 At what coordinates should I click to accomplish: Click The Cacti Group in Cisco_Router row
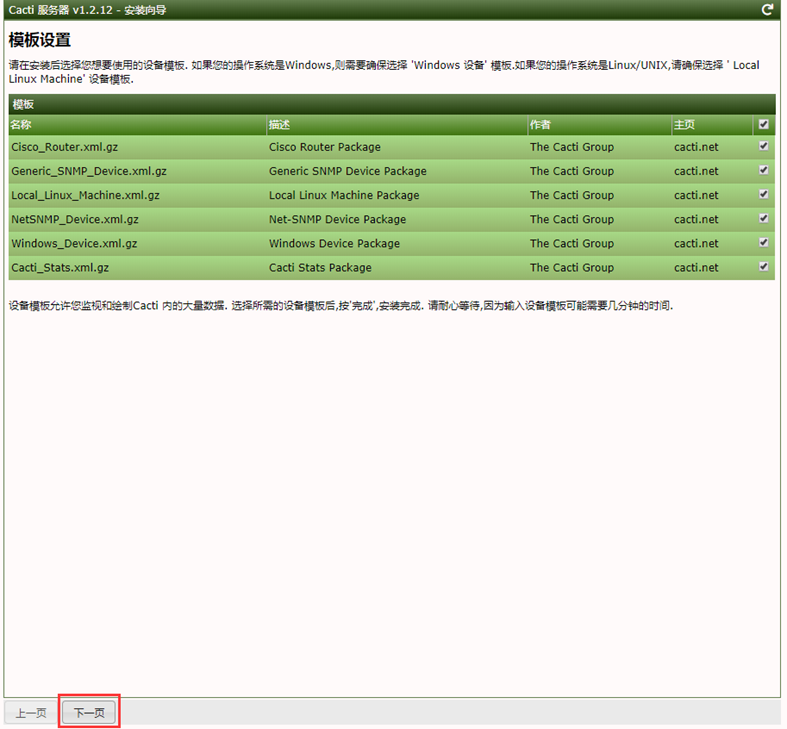pyautogui.click(x=572, y=147)
